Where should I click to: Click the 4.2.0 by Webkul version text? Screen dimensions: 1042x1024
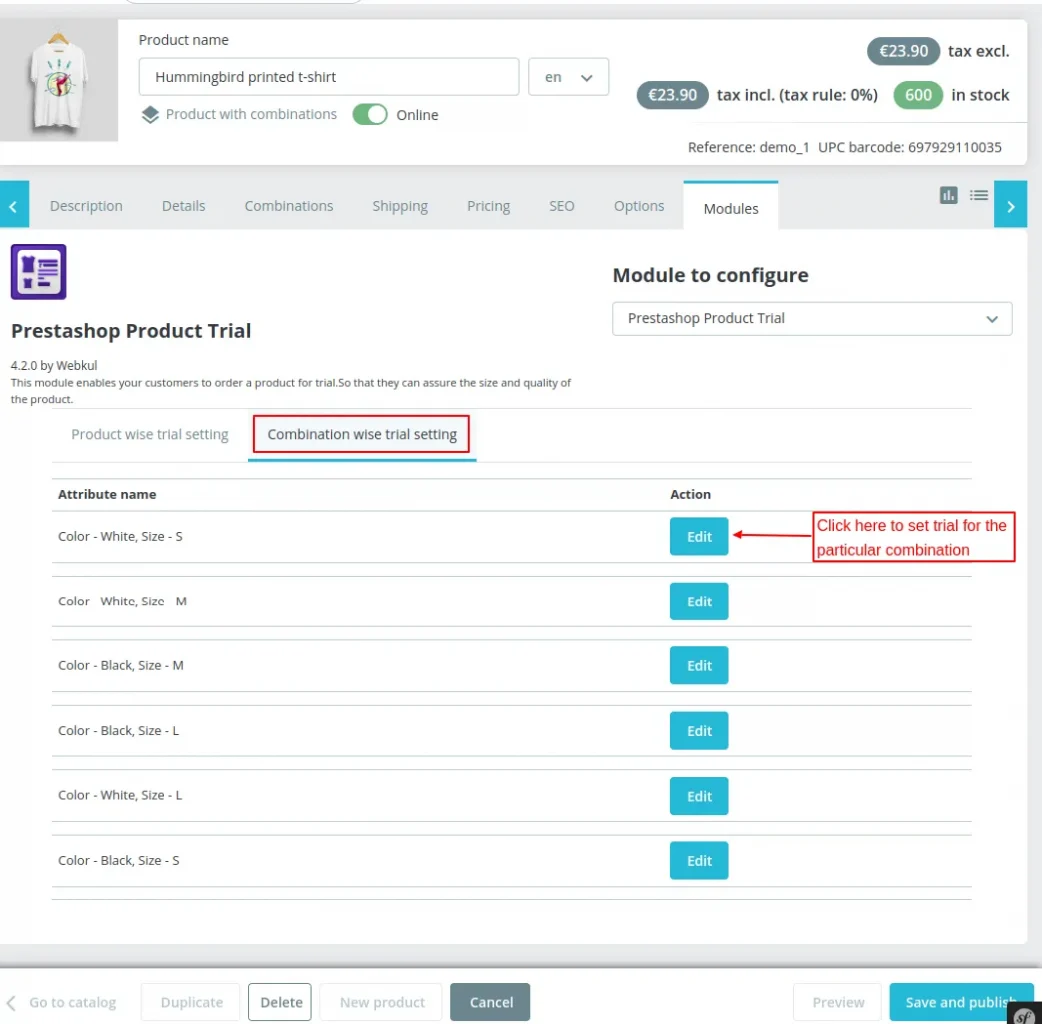54,365
